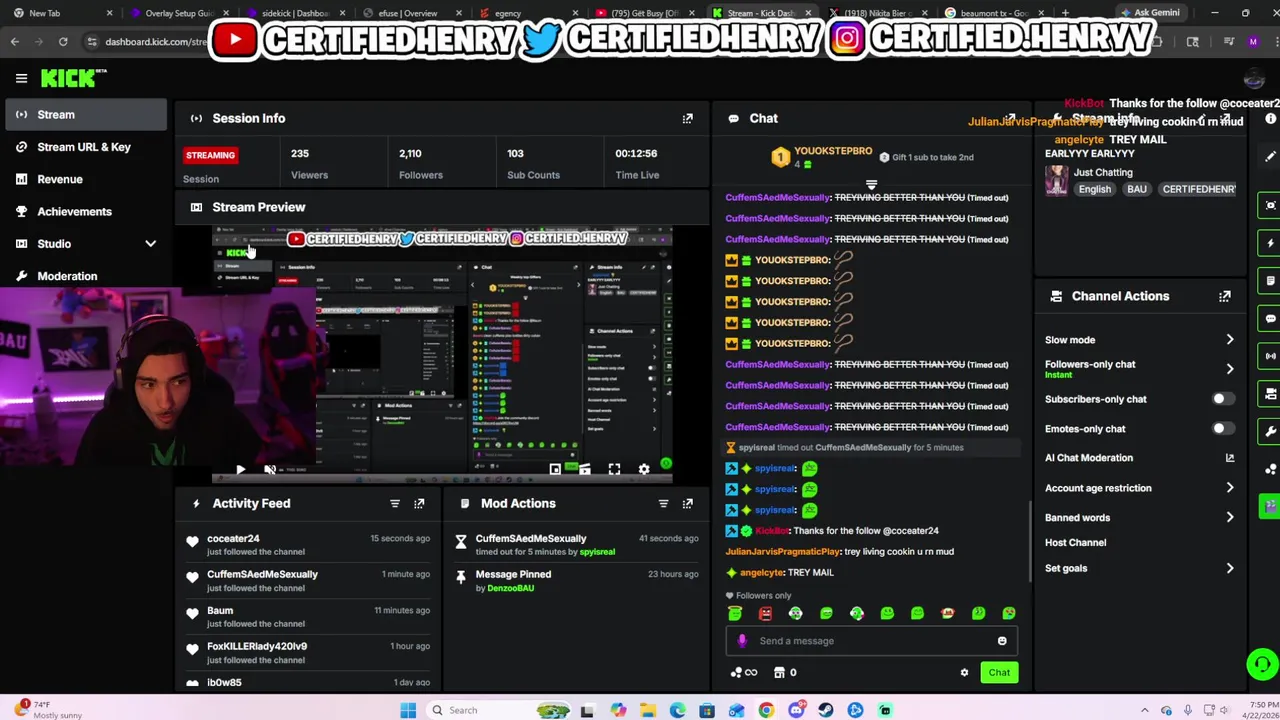Viewport: 1280px width, 720px height.
Task: Expand Followers-only chat options
Action: (1229, 369)
